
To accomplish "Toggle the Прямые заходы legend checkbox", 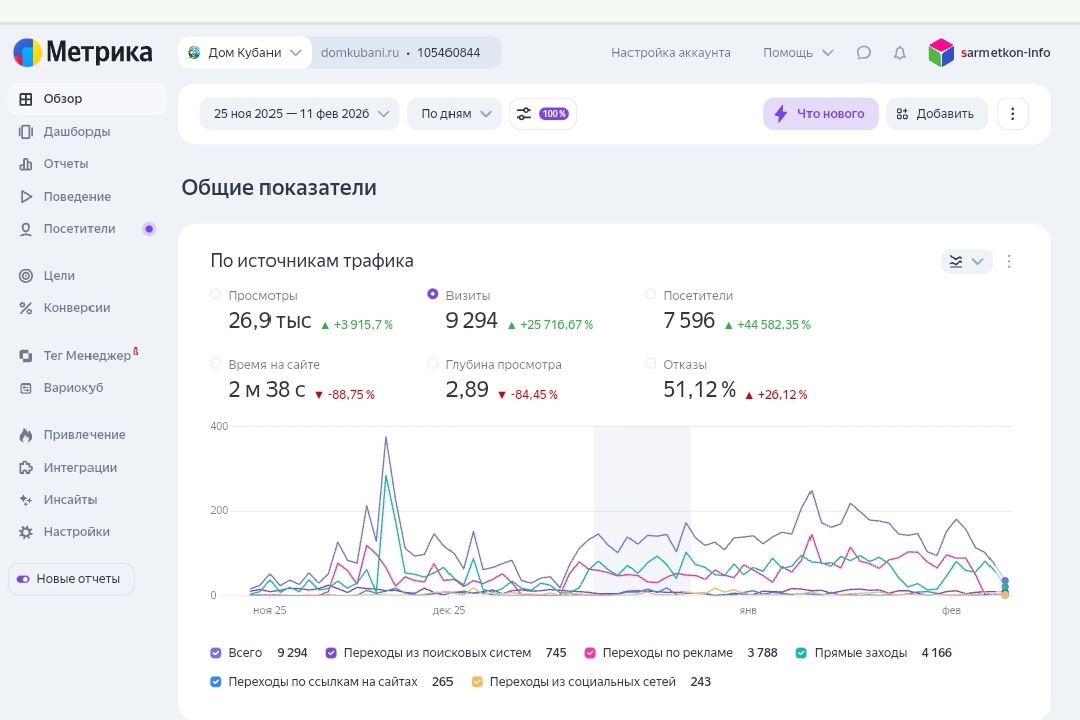I will [801, 653].
